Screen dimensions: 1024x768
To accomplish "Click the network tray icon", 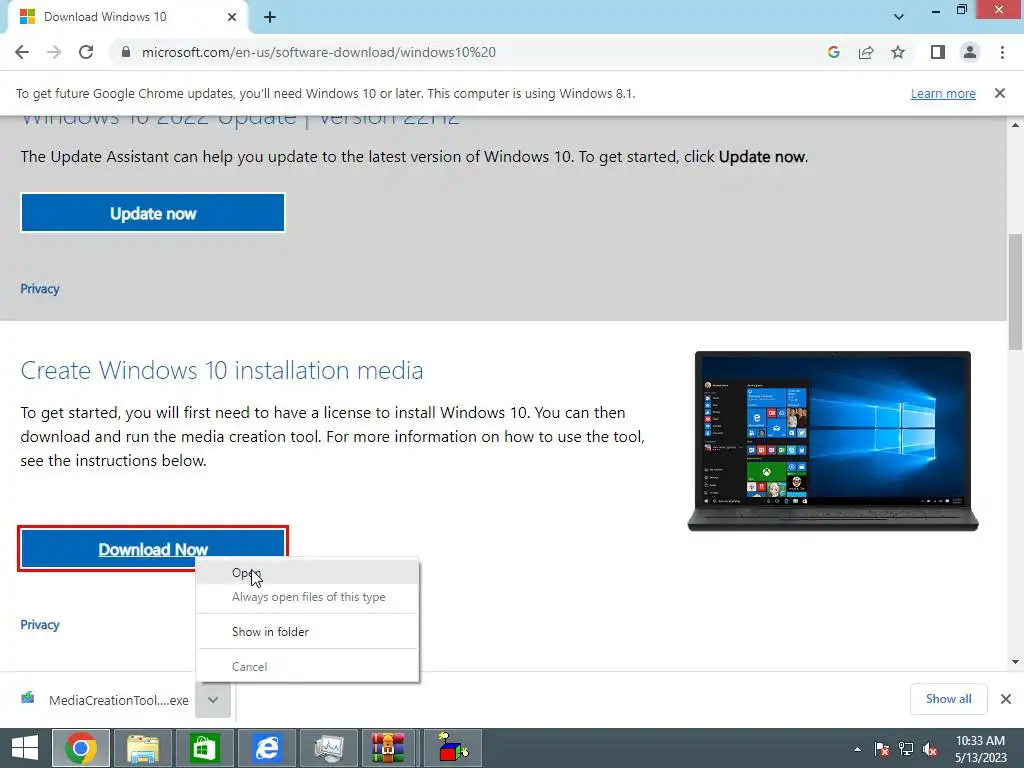I will click(x=906, y=749).
